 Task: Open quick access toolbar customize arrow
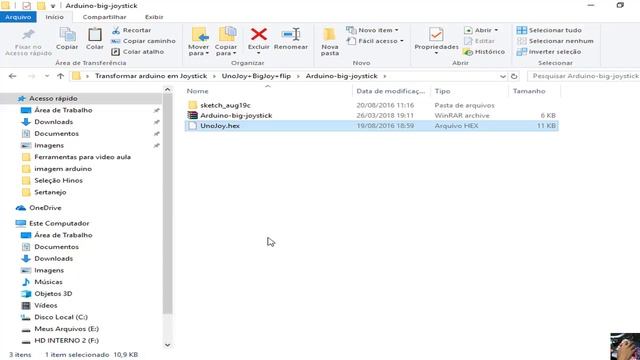coord(53,6)
